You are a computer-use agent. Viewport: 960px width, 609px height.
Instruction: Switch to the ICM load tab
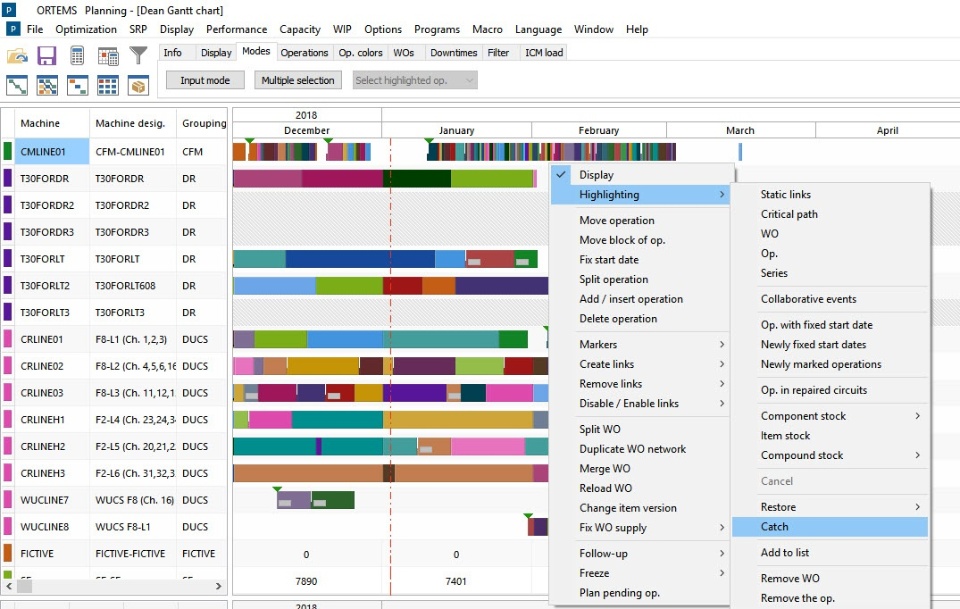(x=544, y=53)
